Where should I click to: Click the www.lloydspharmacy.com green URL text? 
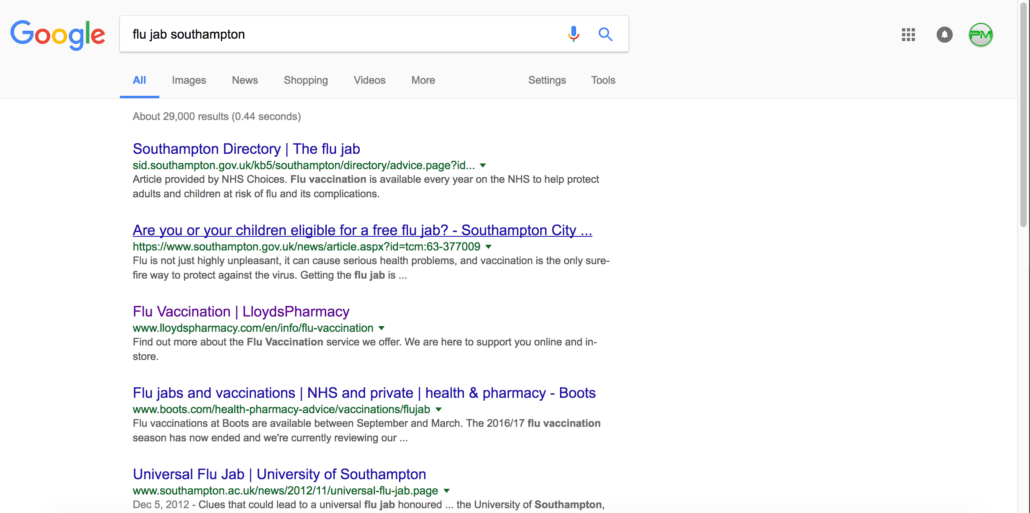(253, 328)
